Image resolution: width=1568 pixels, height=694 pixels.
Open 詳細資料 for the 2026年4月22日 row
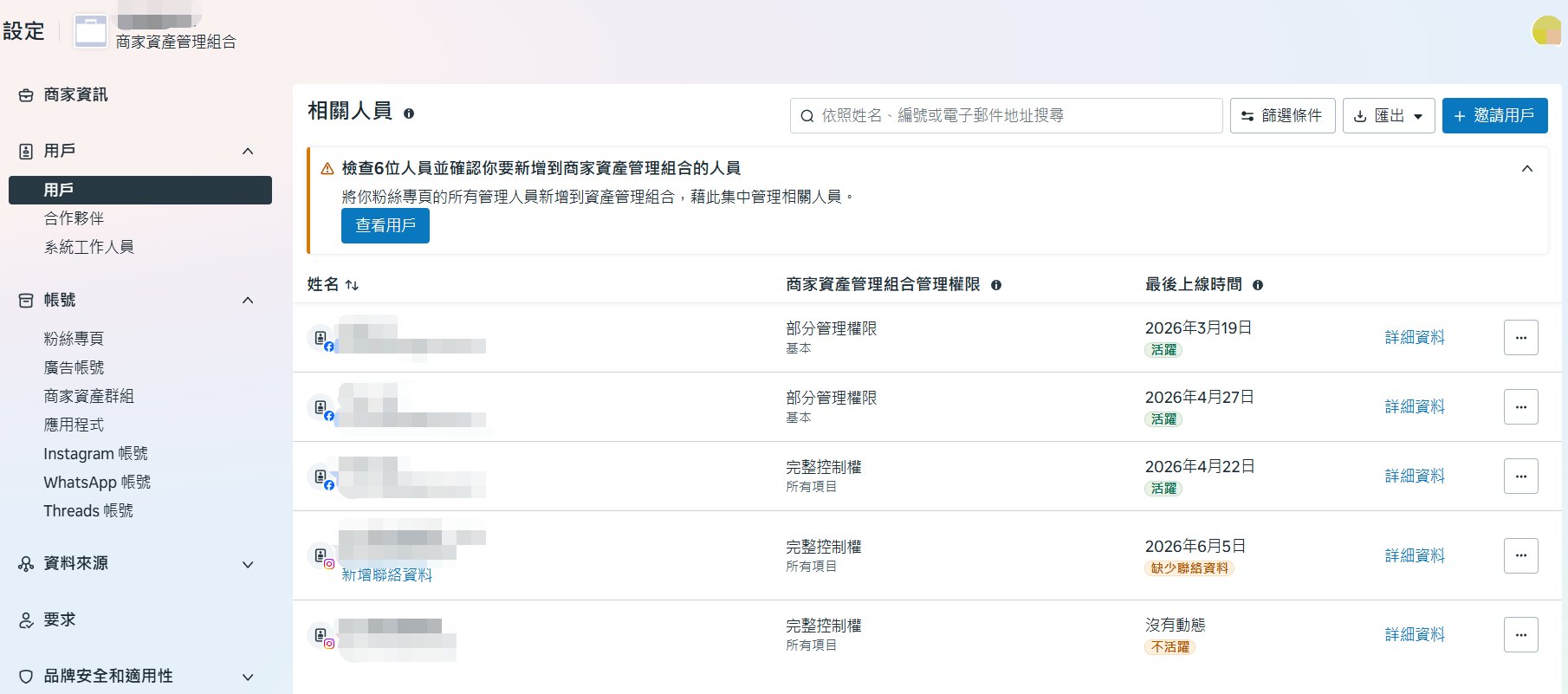point(1415,477)
